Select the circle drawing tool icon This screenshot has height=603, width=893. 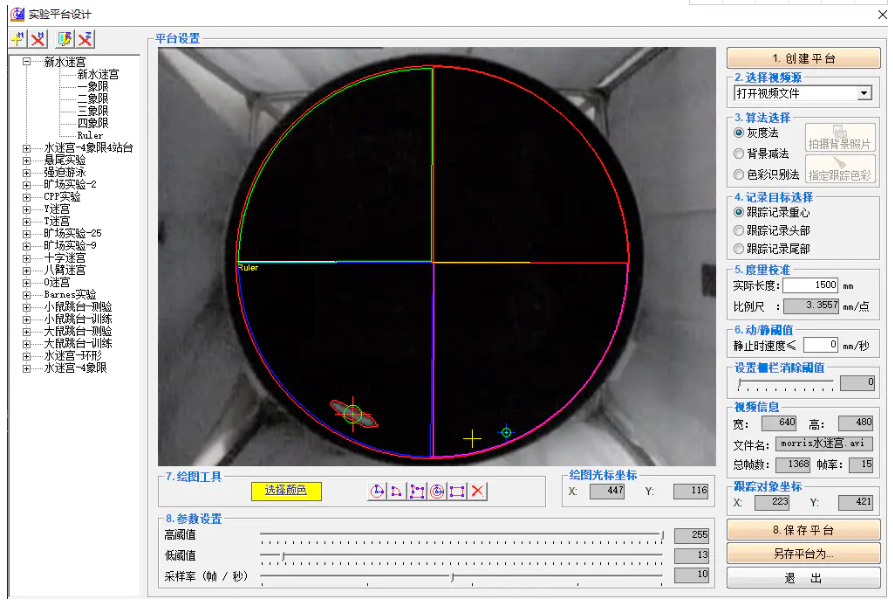(x=377, y=491)
